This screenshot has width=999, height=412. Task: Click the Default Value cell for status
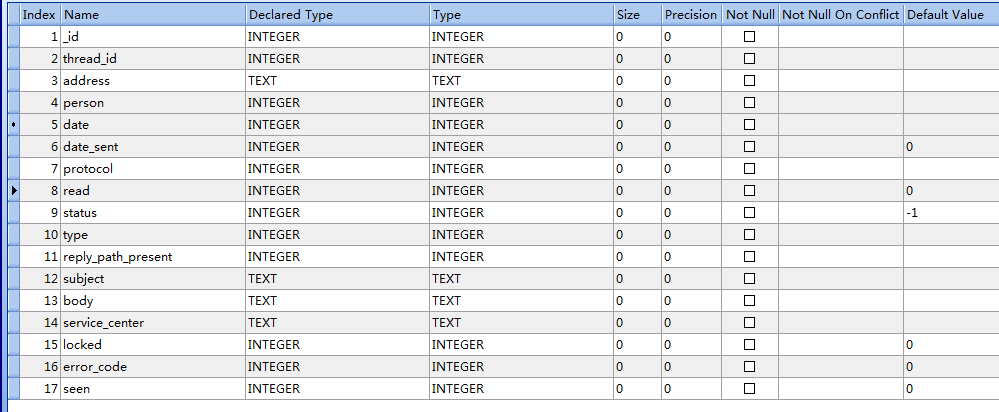point(949,213)
